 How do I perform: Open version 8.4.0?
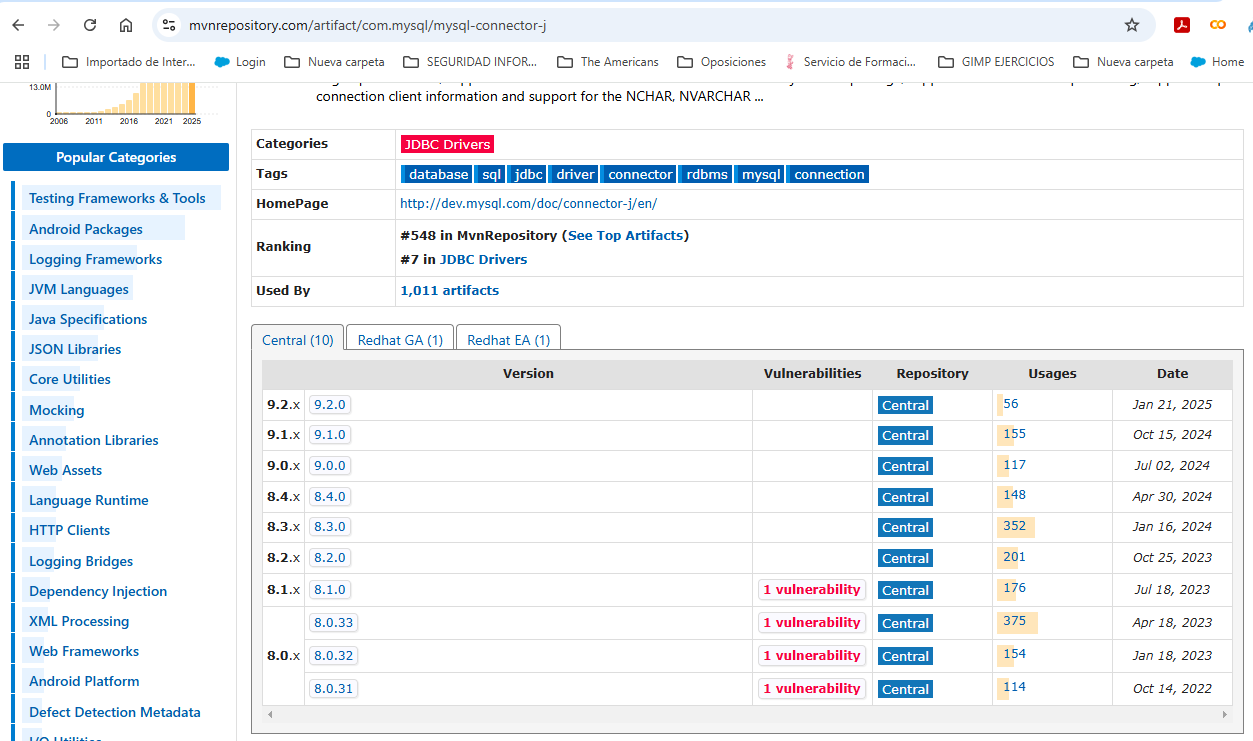click(329, 497)
